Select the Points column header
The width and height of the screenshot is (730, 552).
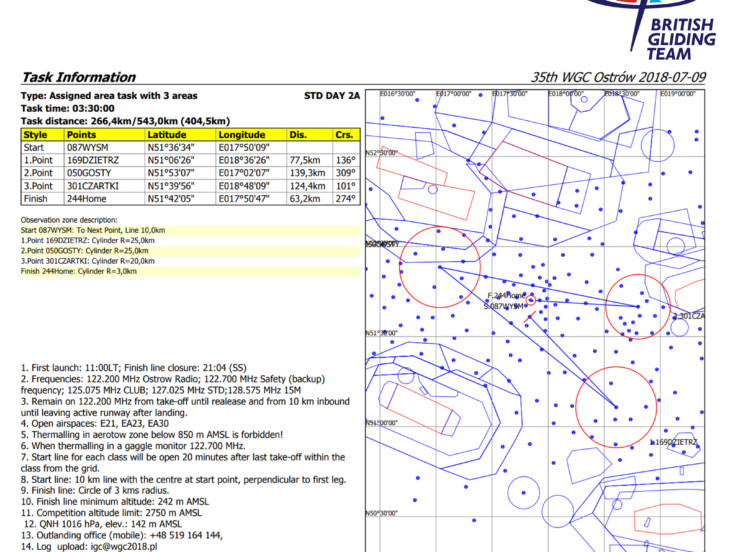pyautogui.click(x=82, y=134)
